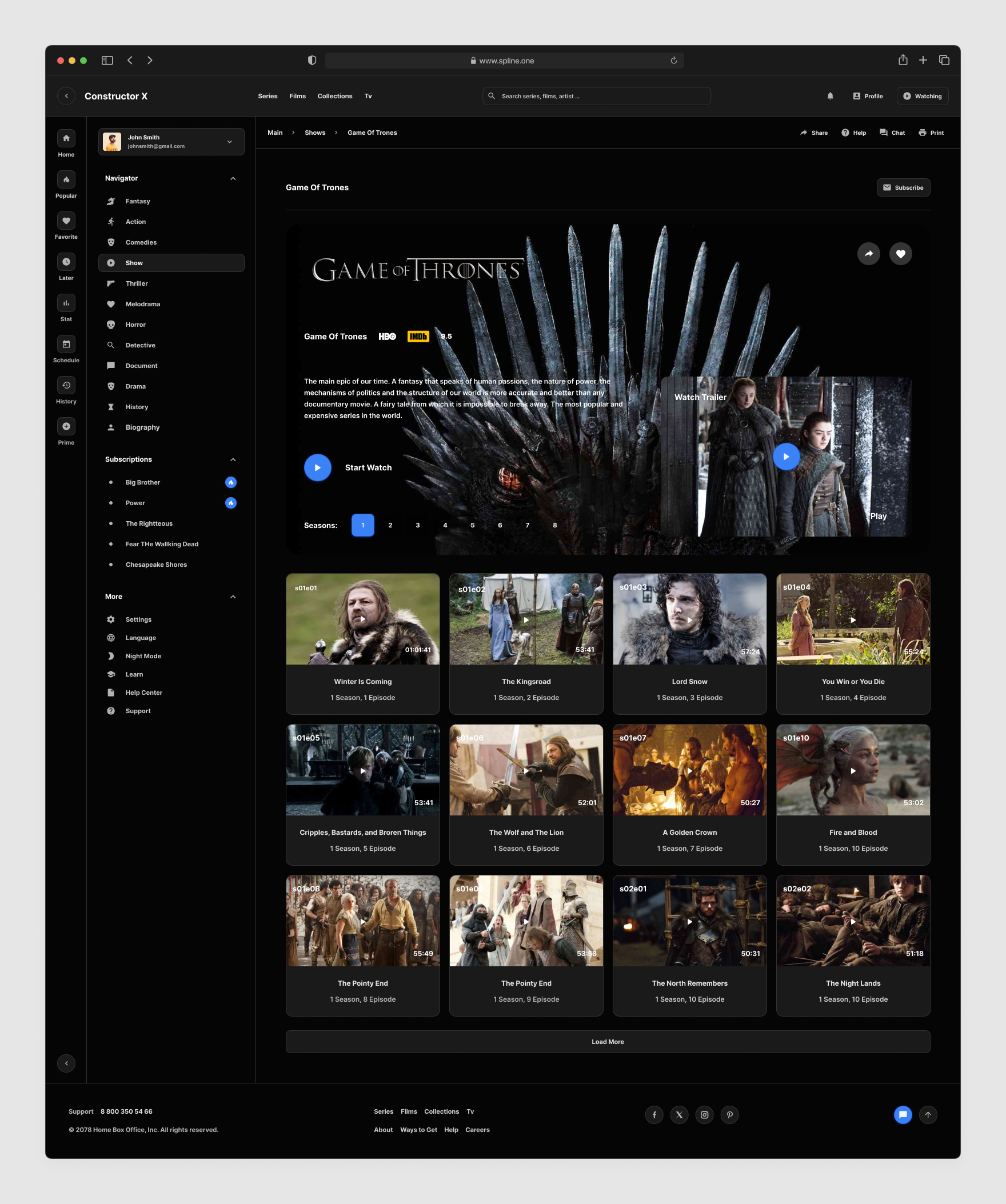Click the search series input field
The image size is (1006, 1204).
tap(597, 97)
